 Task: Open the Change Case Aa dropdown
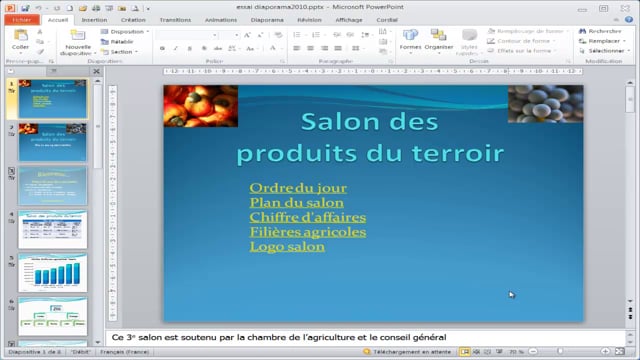click(x=251, y=49)
